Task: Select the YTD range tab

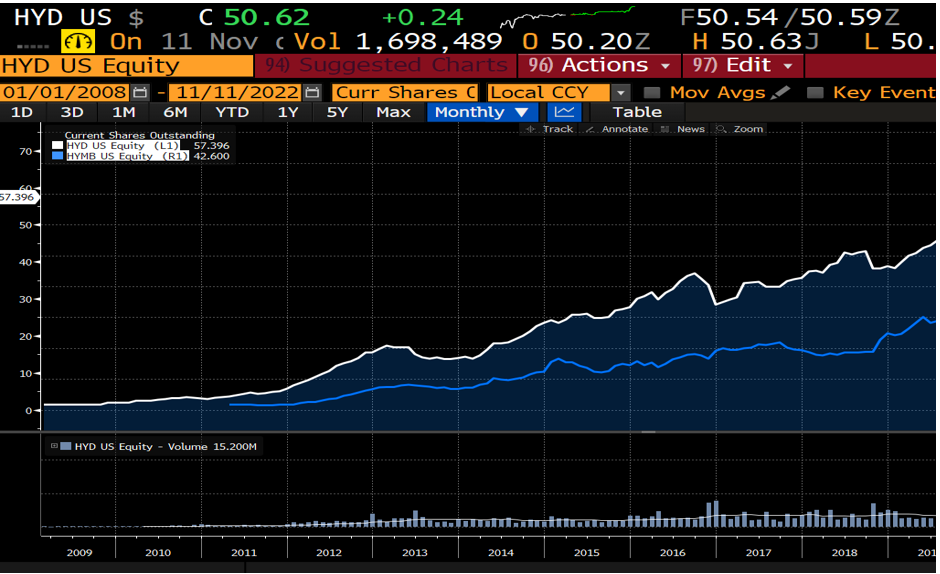Action: tap(232, 112)
